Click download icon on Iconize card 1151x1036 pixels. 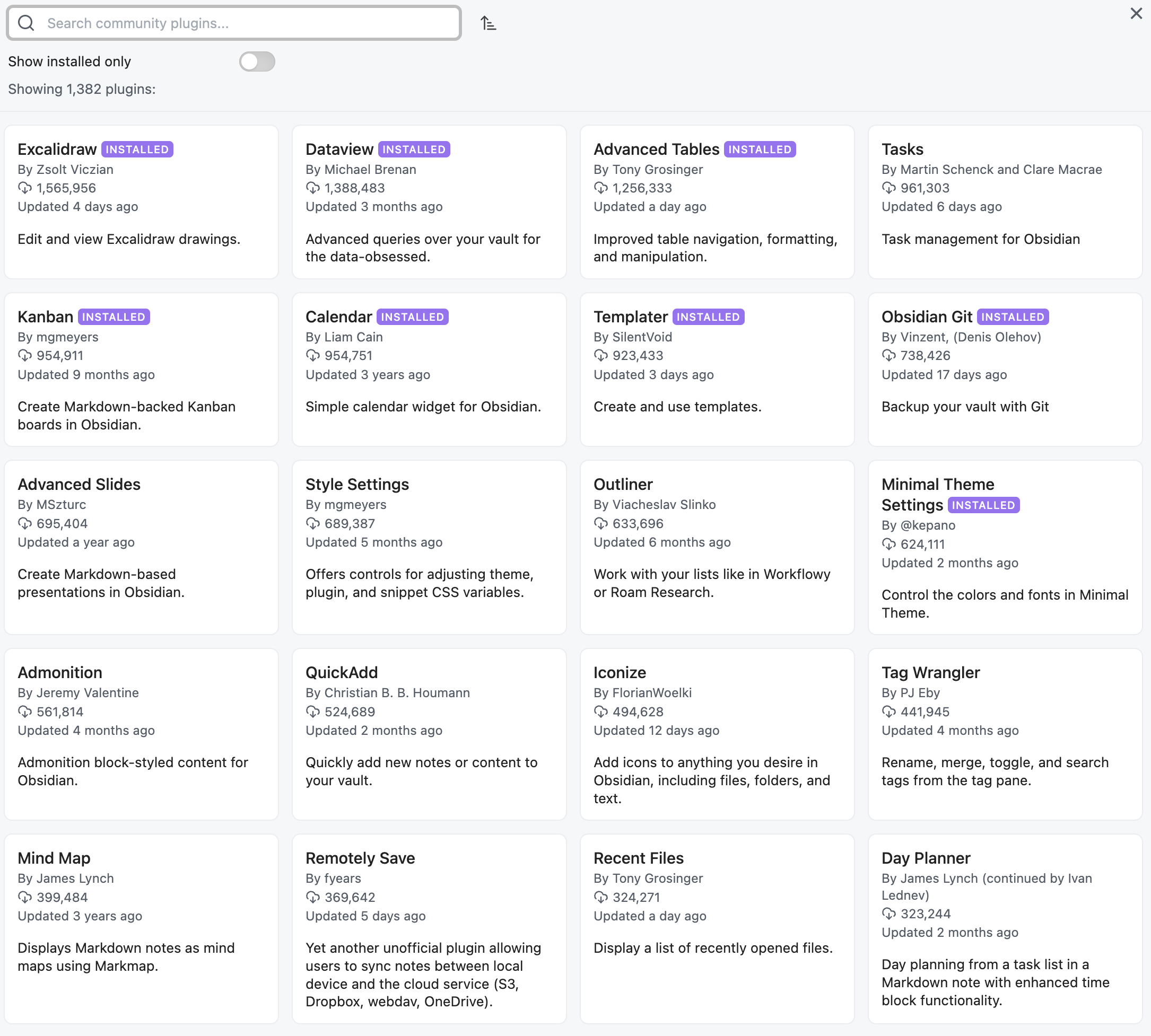[x=601, y=712]
